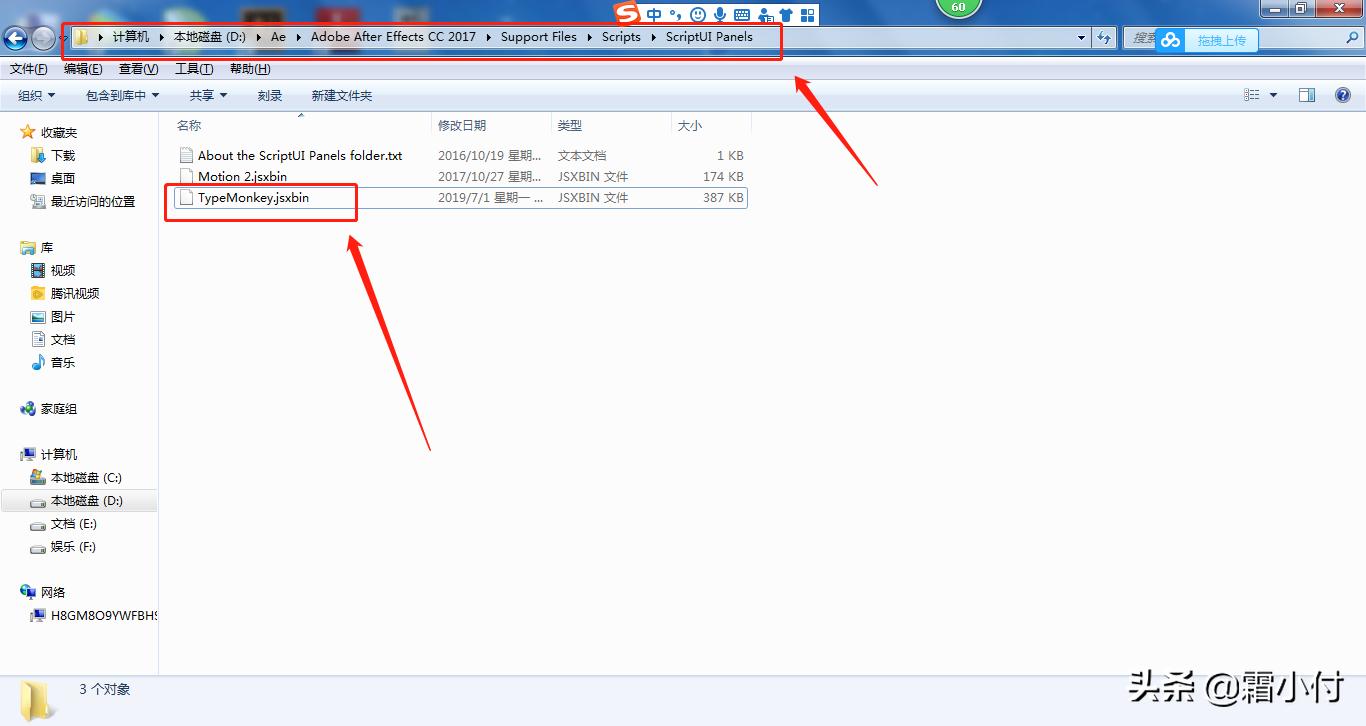This screenshot has height=726, width=1366.
Task: Open the 共享 dropdown
Action: [x=209, y=96]
